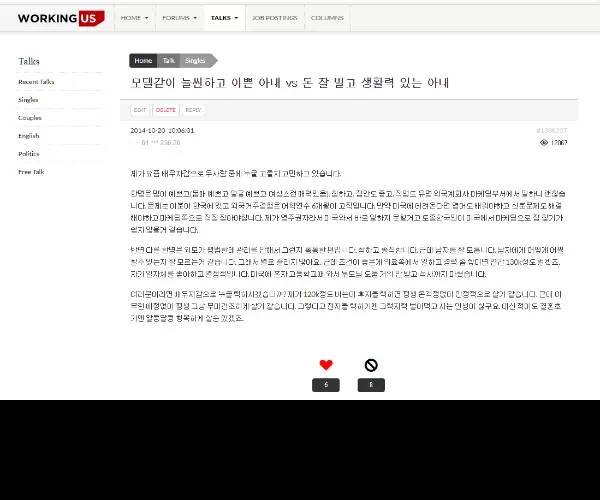Go to Talk breadcrumb
The height and width of the screenshot is (500, 600).
point(169,60)
